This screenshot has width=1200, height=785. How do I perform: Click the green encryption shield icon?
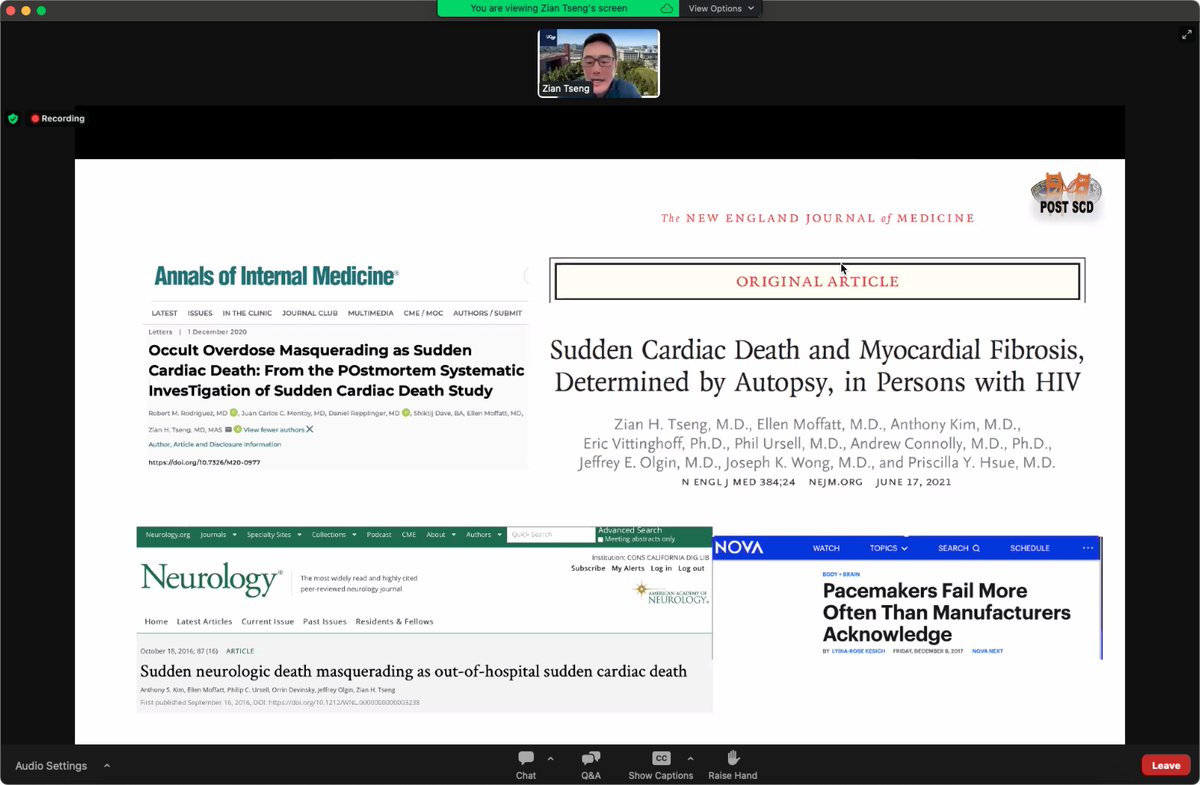click(x=13, y=118)
